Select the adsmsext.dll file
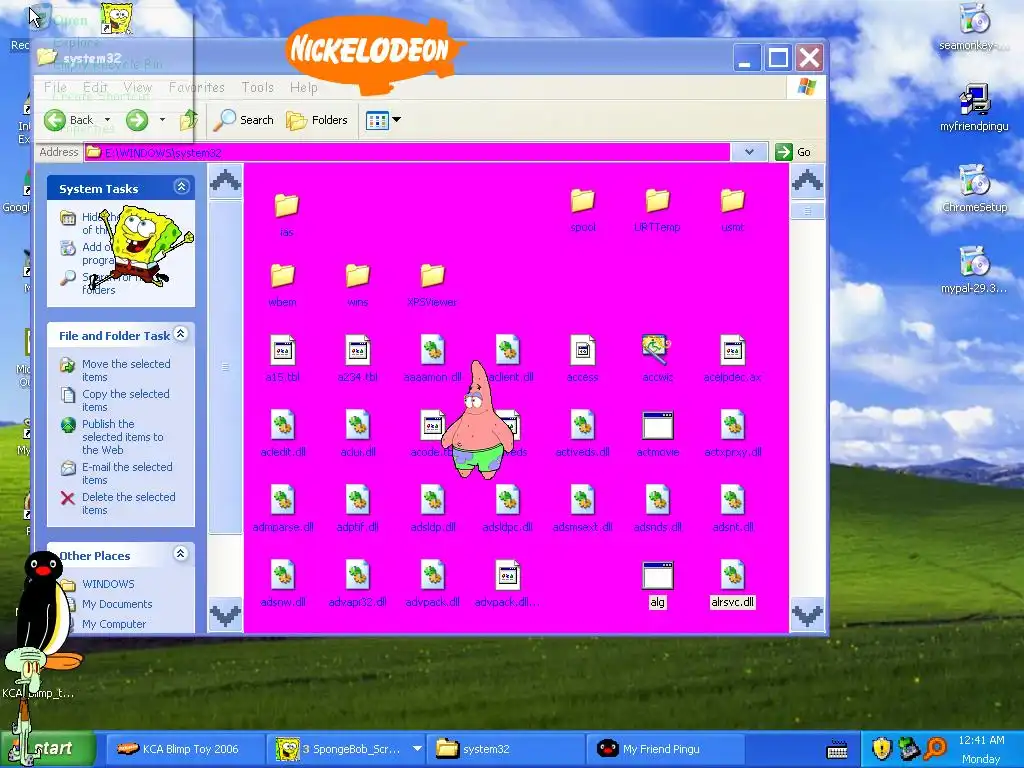The image size is (1024, 768). click(583, 509)
